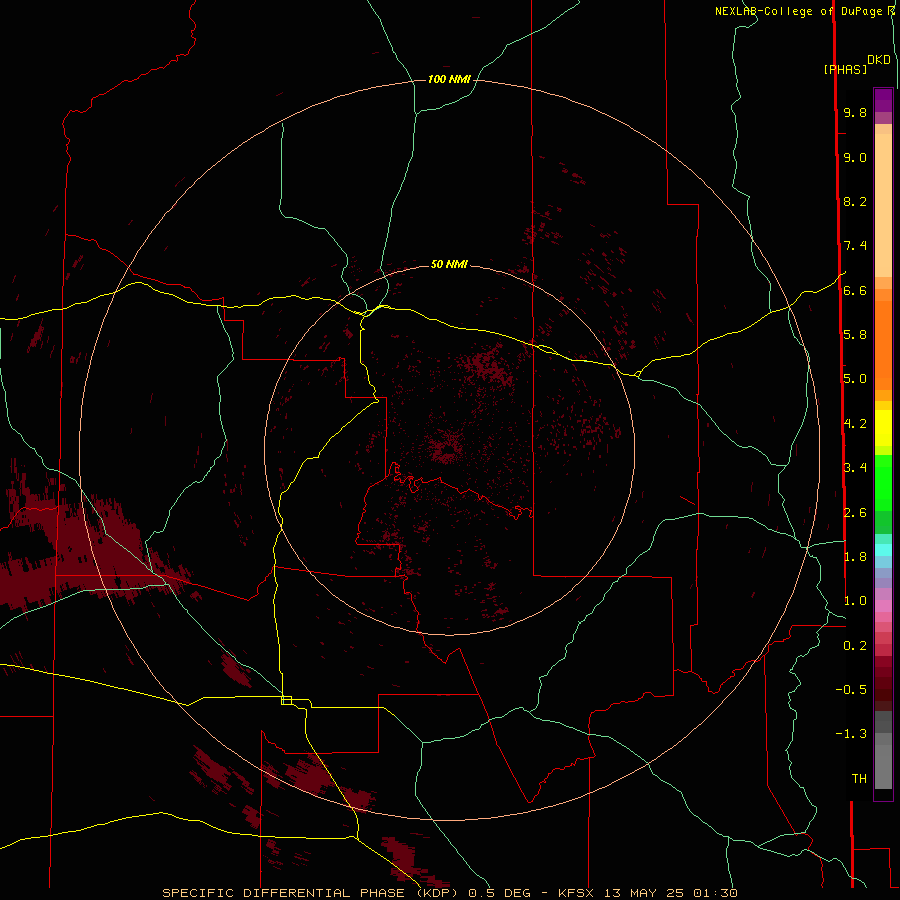This screenshot has width=900, height=900.
Task: Click the 8.2 legend value
Action: 855,201
